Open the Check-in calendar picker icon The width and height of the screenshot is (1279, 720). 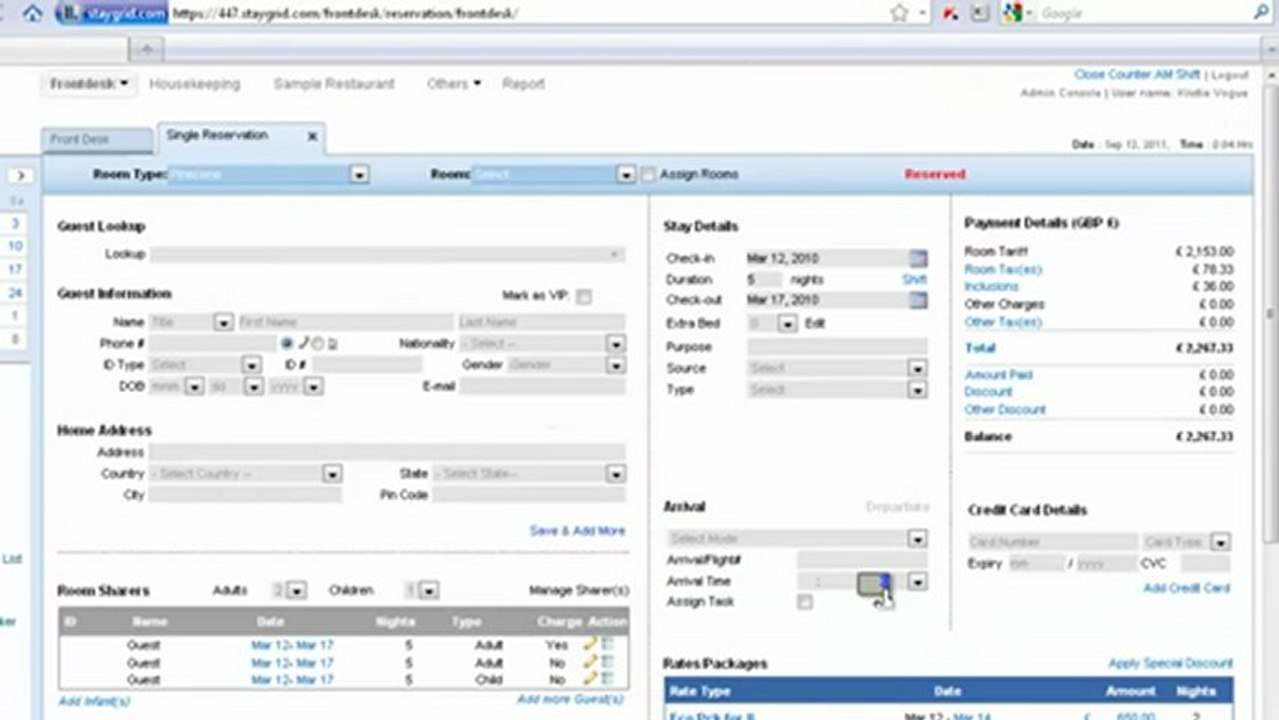pyautogui.click(x=918, y=258)
